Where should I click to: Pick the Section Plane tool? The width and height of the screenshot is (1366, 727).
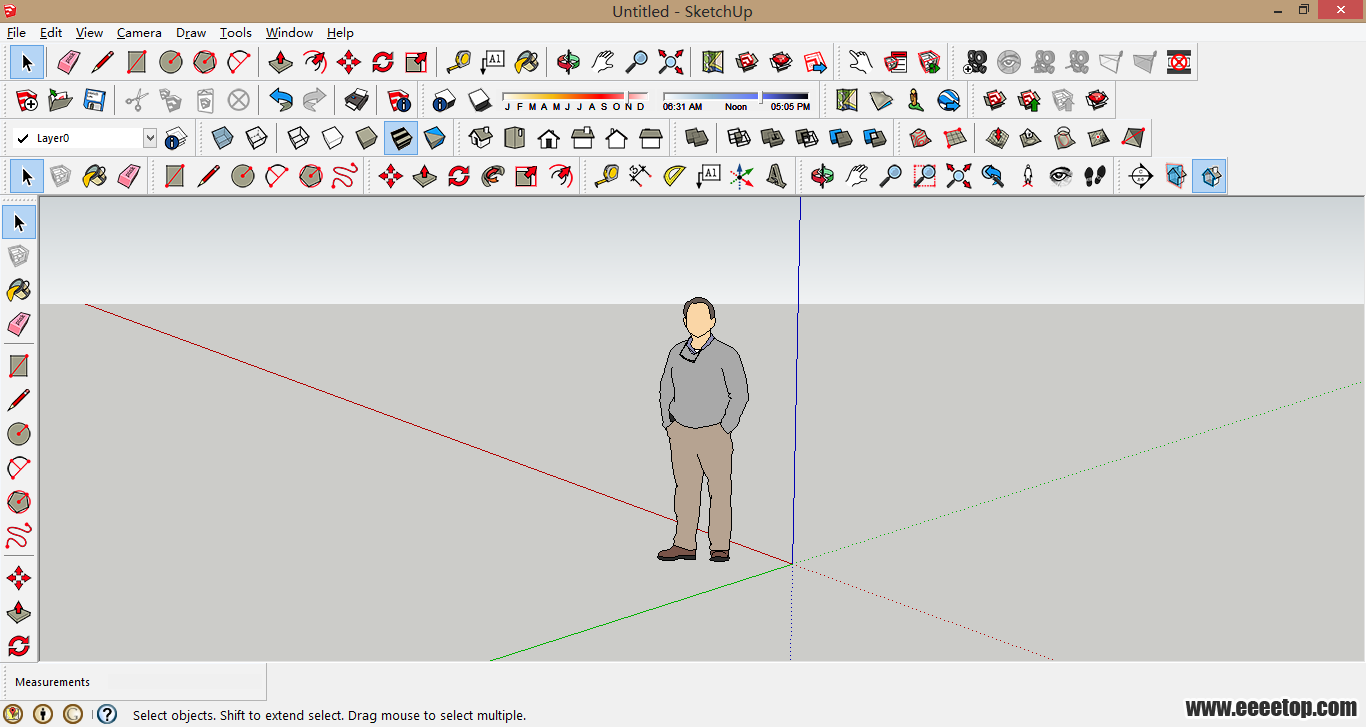point(1141,177)
